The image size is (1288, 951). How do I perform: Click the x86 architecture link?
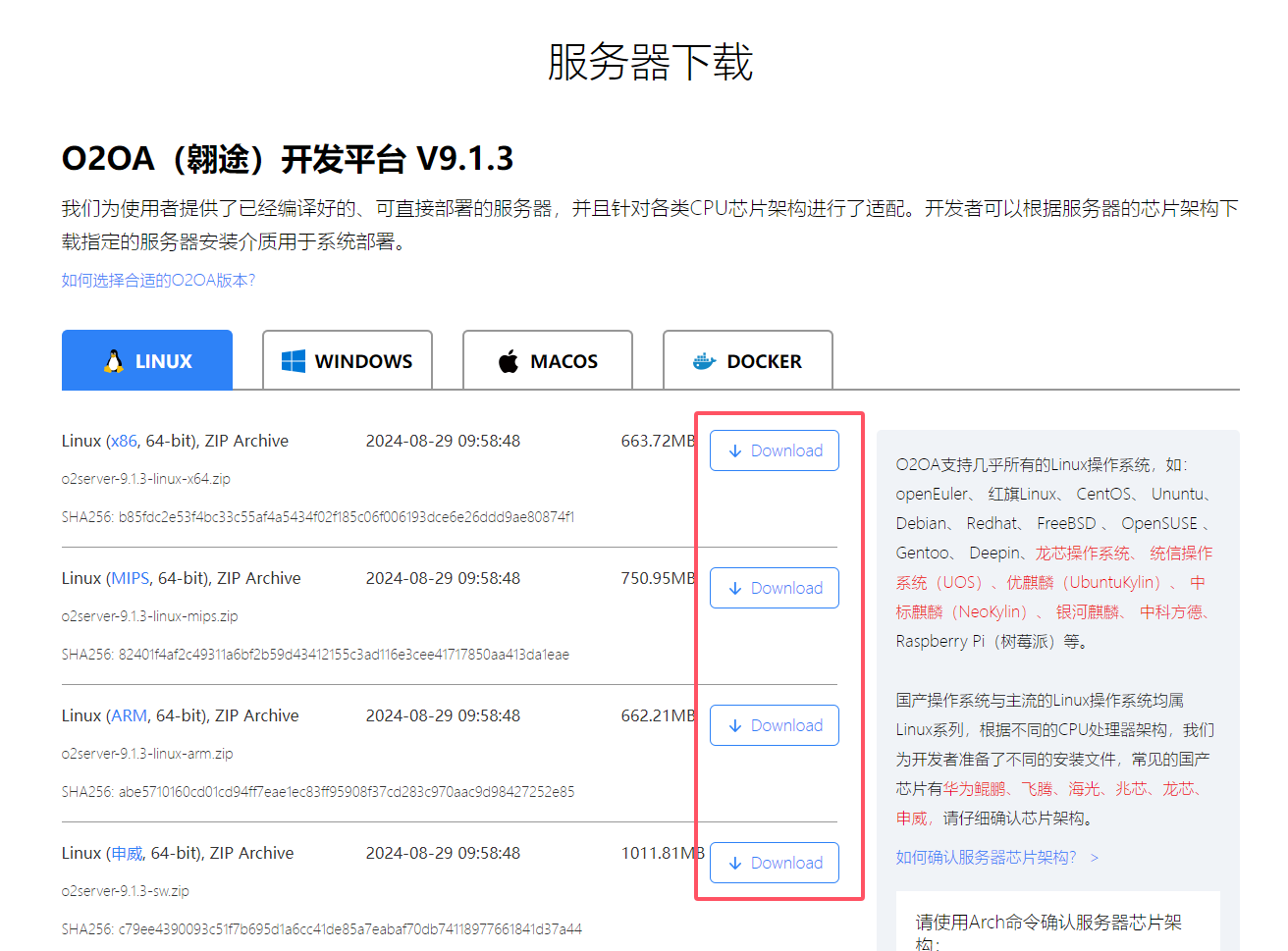[x=124, y=441]
